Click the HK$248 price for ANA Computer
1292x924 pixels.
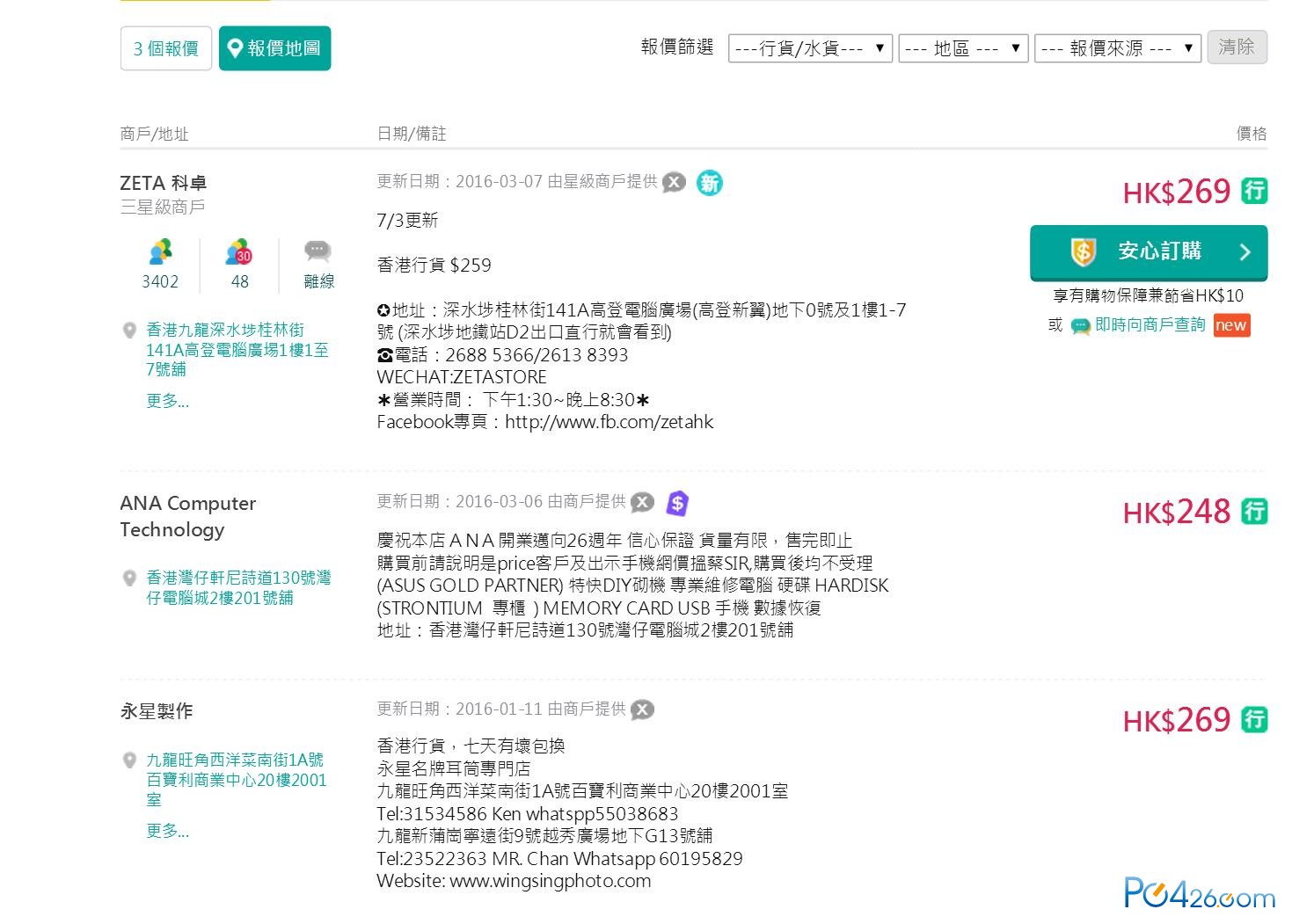pyautogui.click(x=1177, y=511)
